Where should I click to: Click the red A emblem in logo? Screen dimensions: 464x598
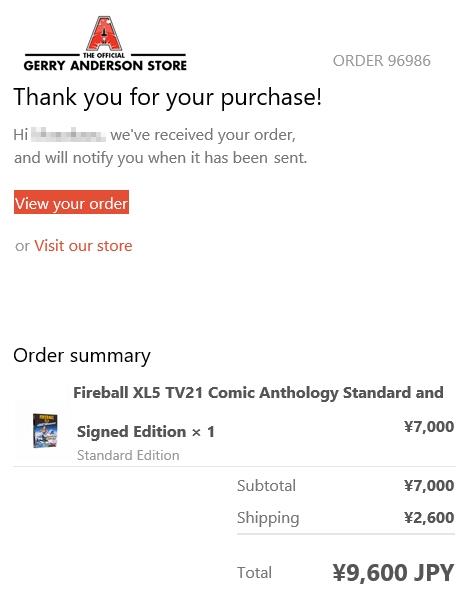click(104, 34)
